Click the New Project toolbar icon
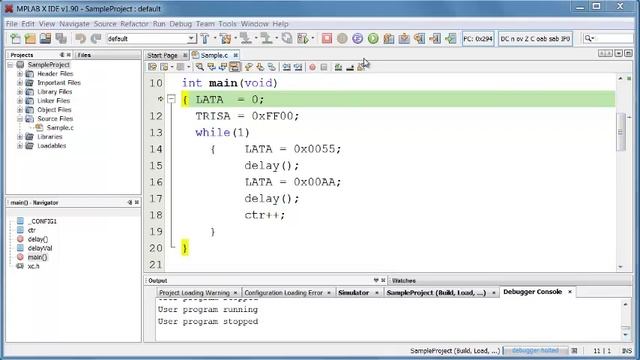 (30, 39)
